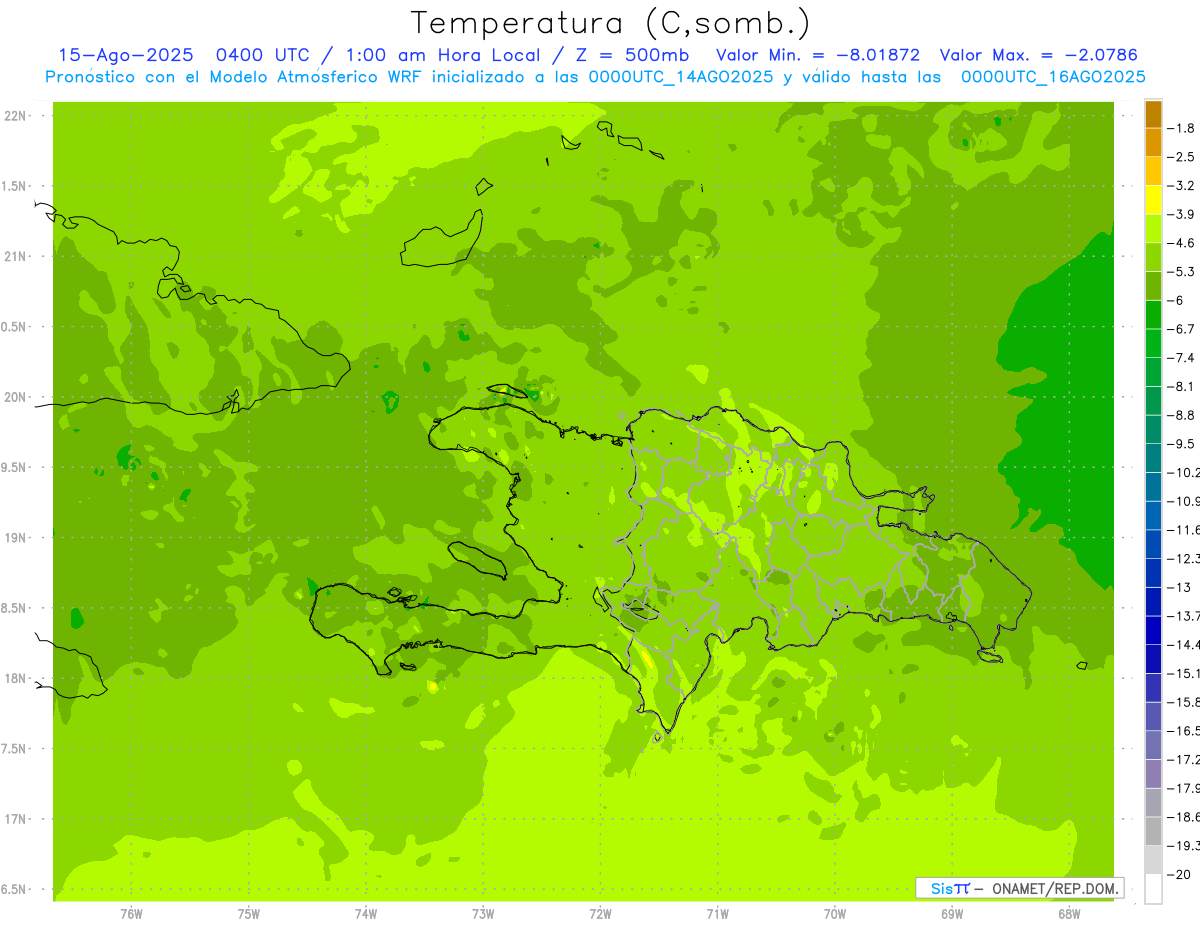Click the '21N' latitude label

tap(15, 256)
